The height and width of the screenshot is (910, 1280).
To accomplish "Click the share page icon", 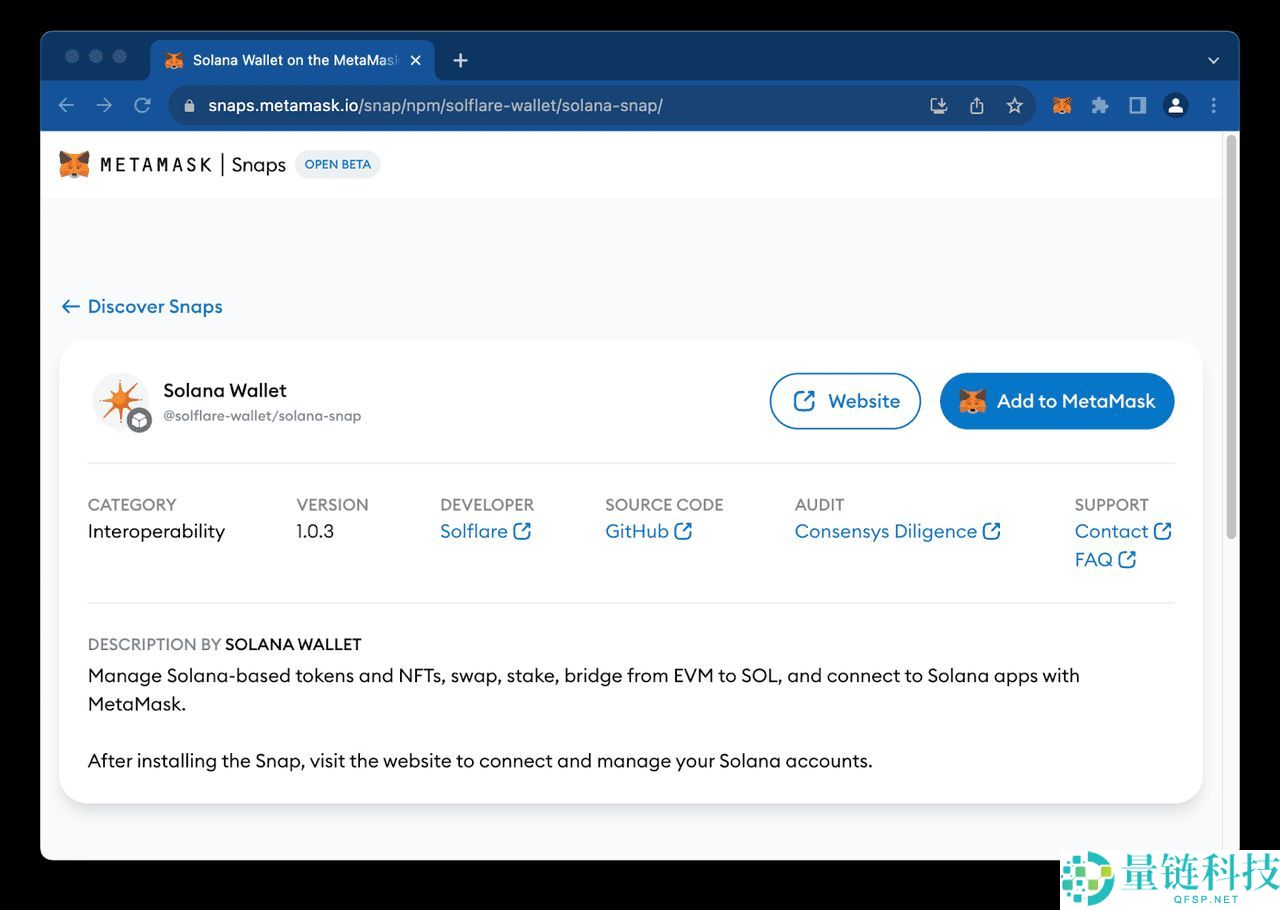I will tap(977, 105).
